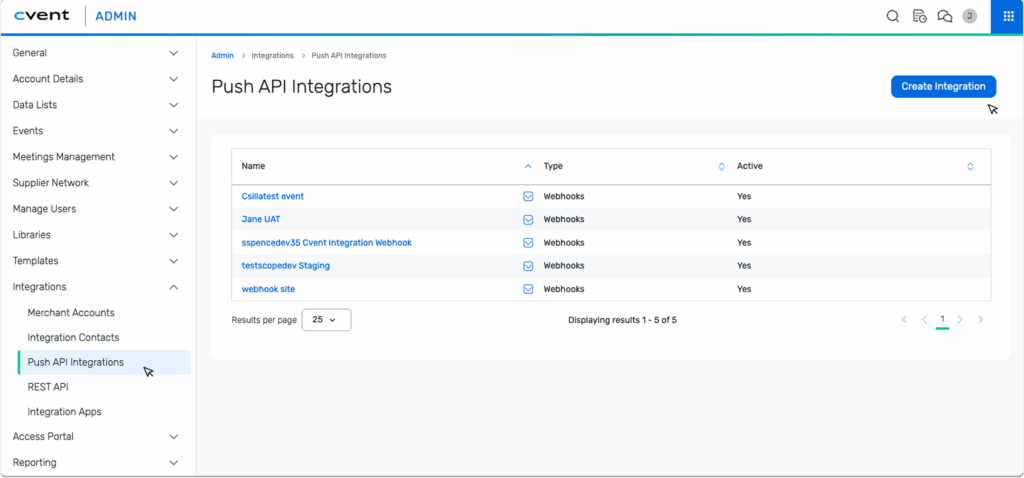Screen dimensions: 1024x478
Task: Open Merchant Accounts in sidebar
Action: tap(71, 313)
